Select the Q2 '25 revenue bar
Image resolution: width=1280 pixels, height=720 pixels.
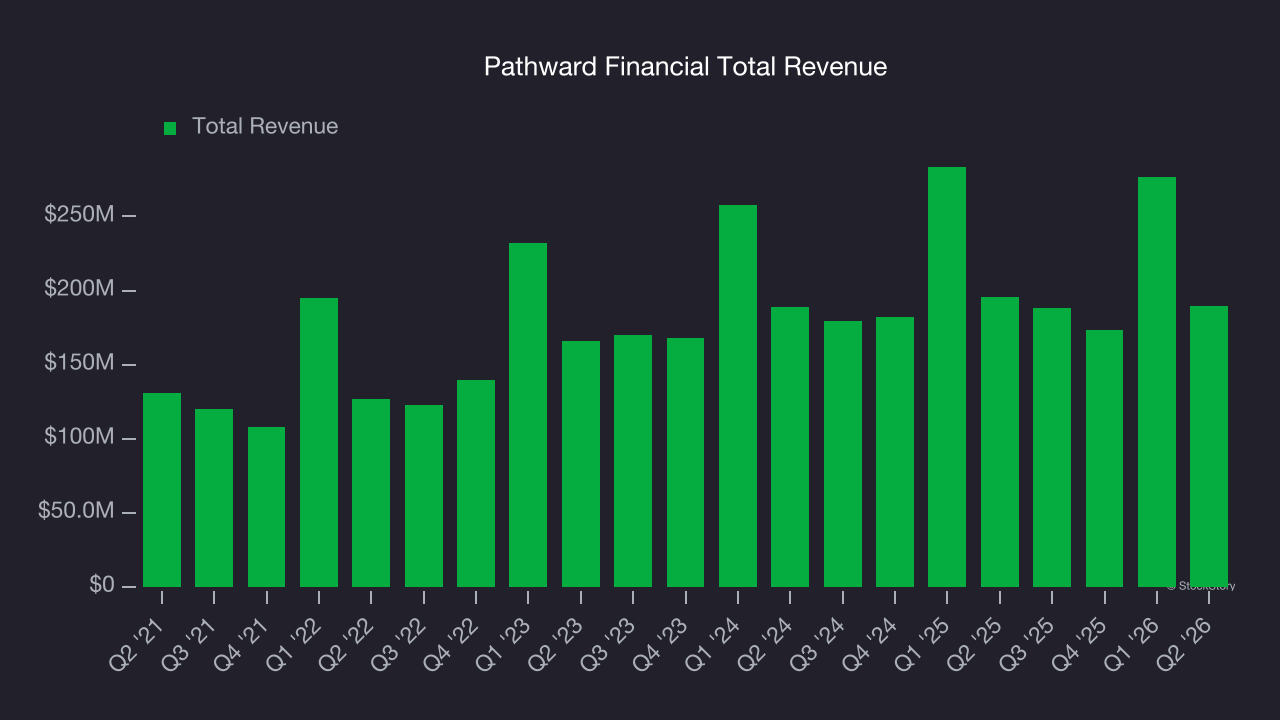click(1000, 442)
